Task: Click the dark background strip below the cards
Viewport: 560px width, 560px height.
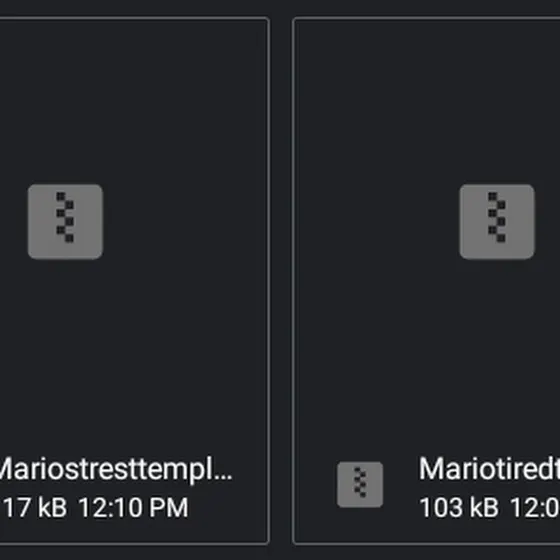Action: [x=280, y=553]
